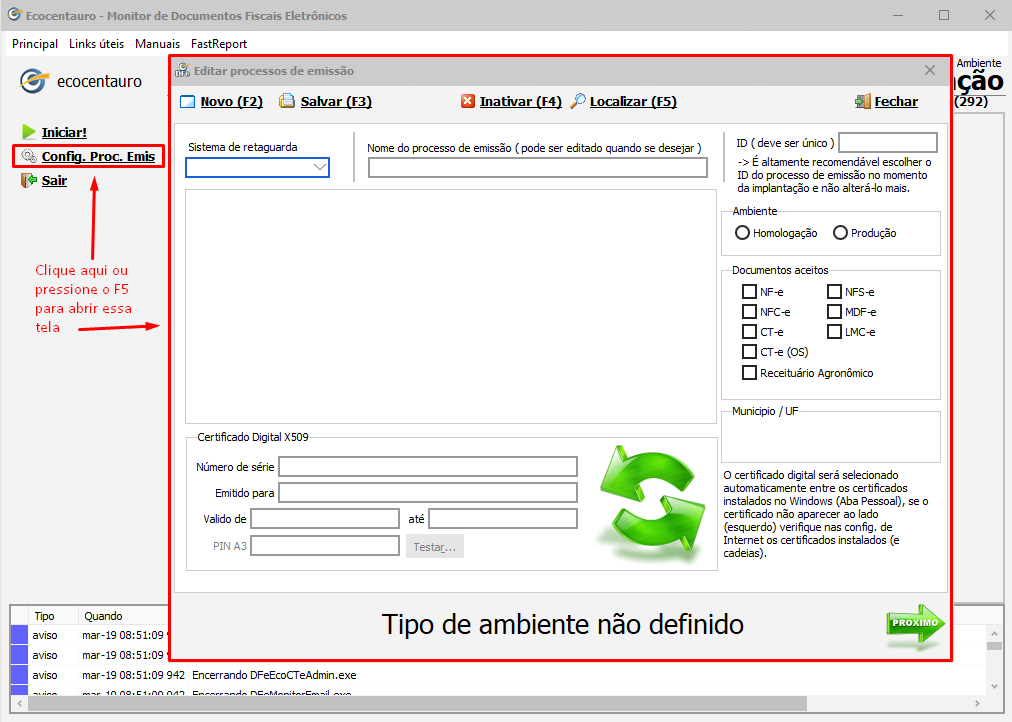Open the Principal menu
This screenshot has width=1012, height=722.
tap(35, 44)
